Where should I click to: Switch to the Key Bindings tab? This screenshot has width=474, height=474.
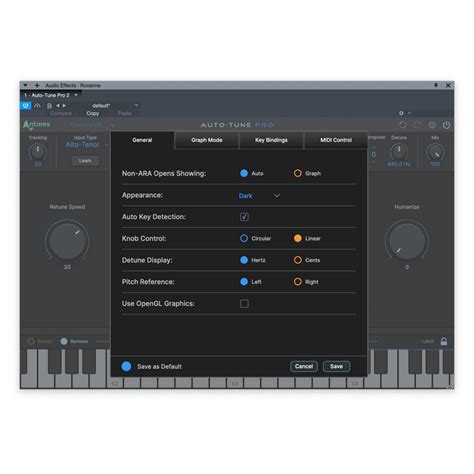(x=271, y=140)
